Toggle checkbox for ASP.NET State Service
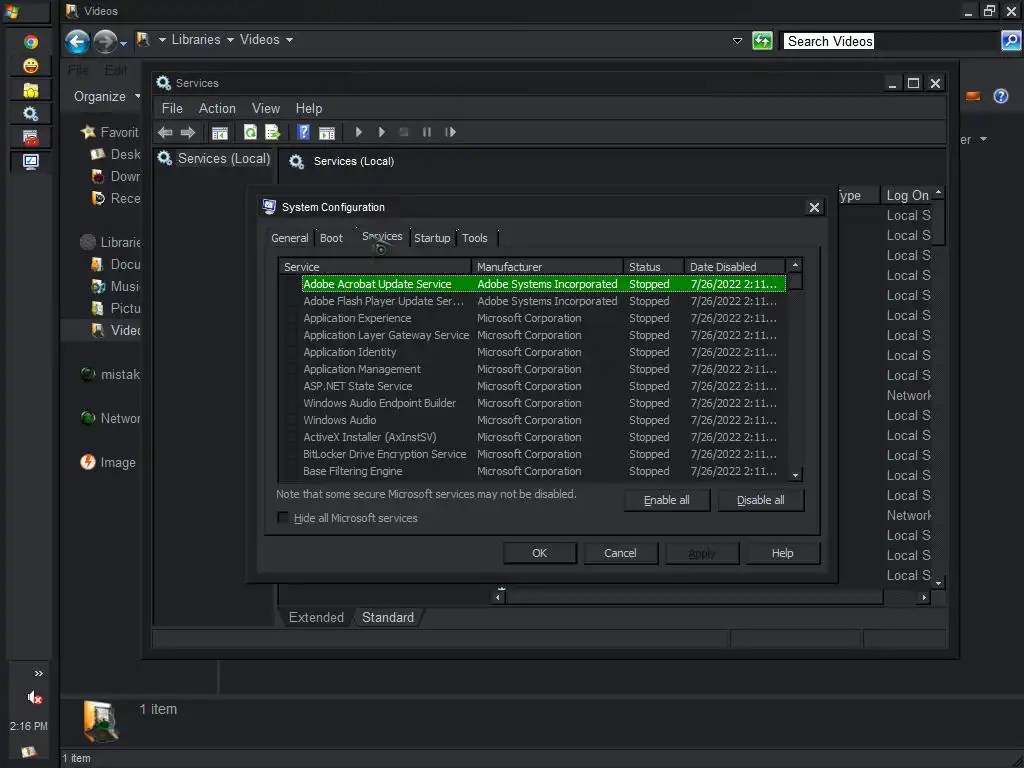 pos(292,387)
